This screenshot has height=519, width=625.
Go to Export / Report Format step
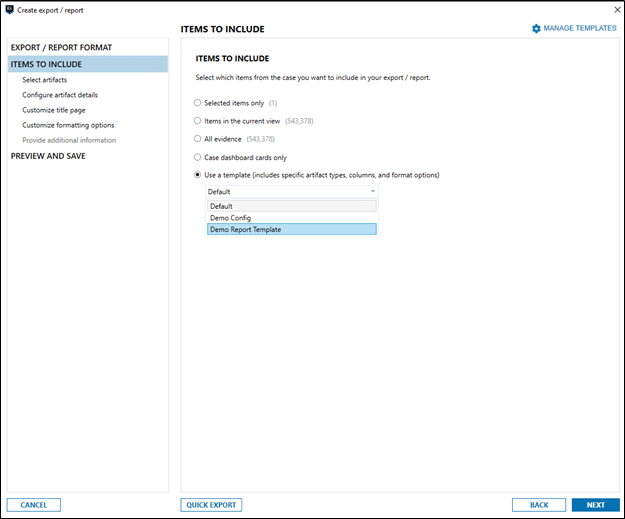61,47
